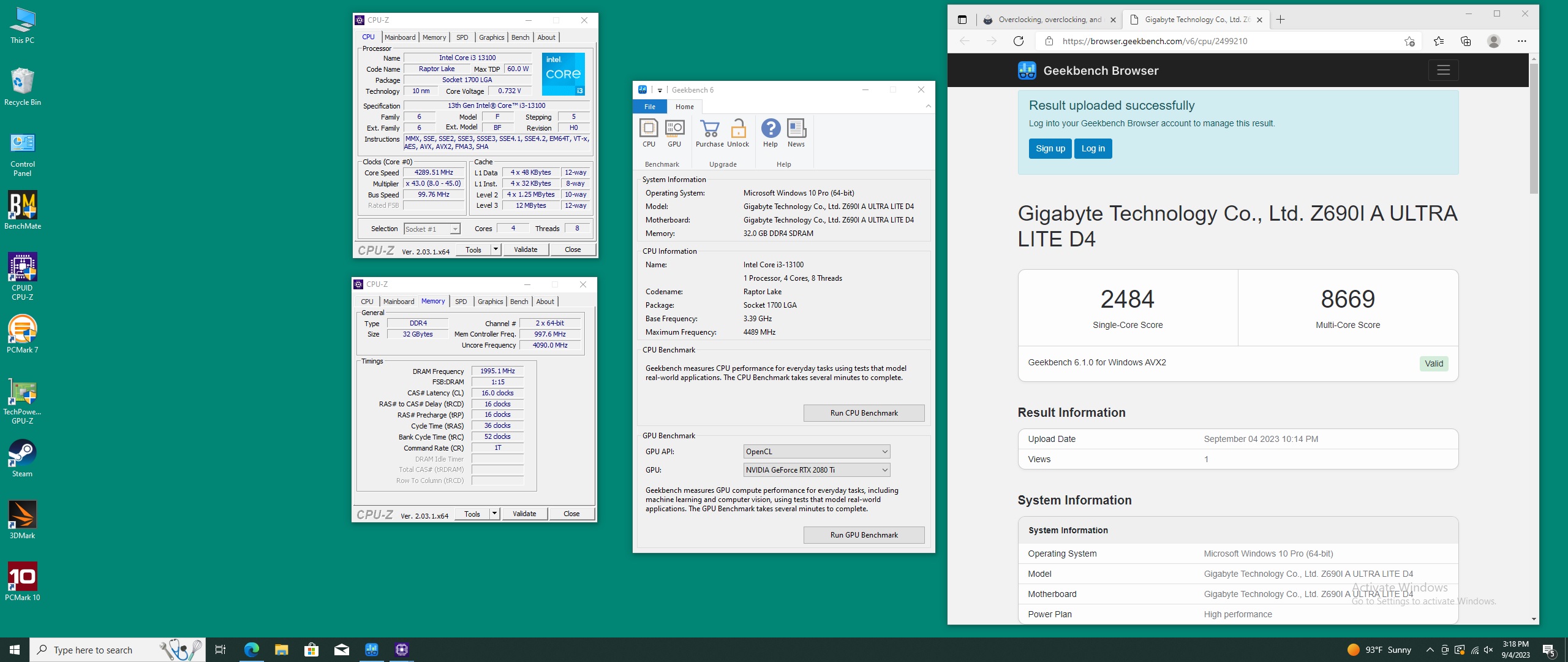Click Unlock padlock icon in Geekbench
Image resolution: width=1568 pixels, height=662 pixels.
738,133
